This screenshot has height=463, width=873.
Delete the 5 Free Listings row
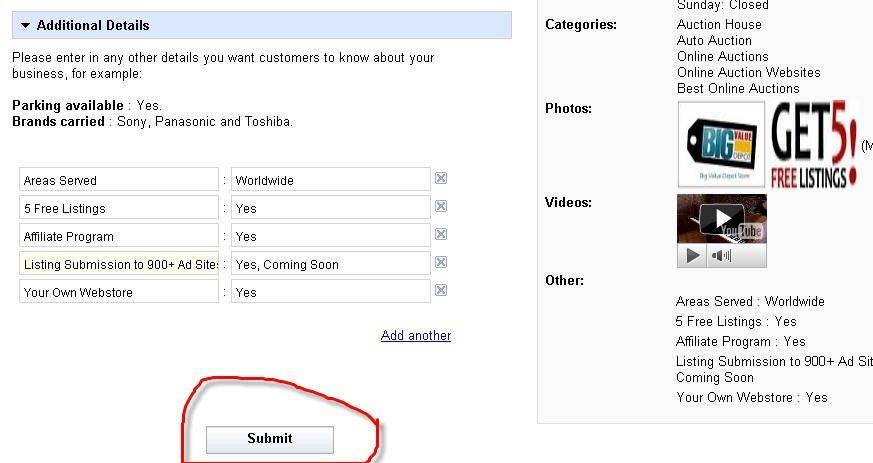(x=441, y=206)
